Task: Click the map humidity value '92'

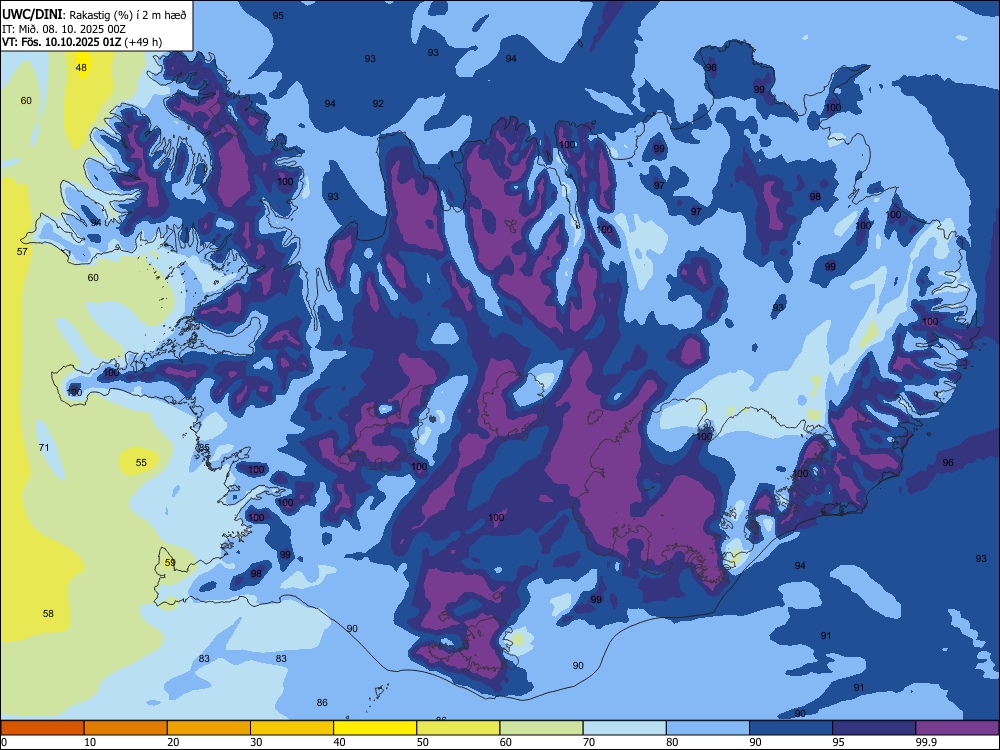Action: coord(378,103)
